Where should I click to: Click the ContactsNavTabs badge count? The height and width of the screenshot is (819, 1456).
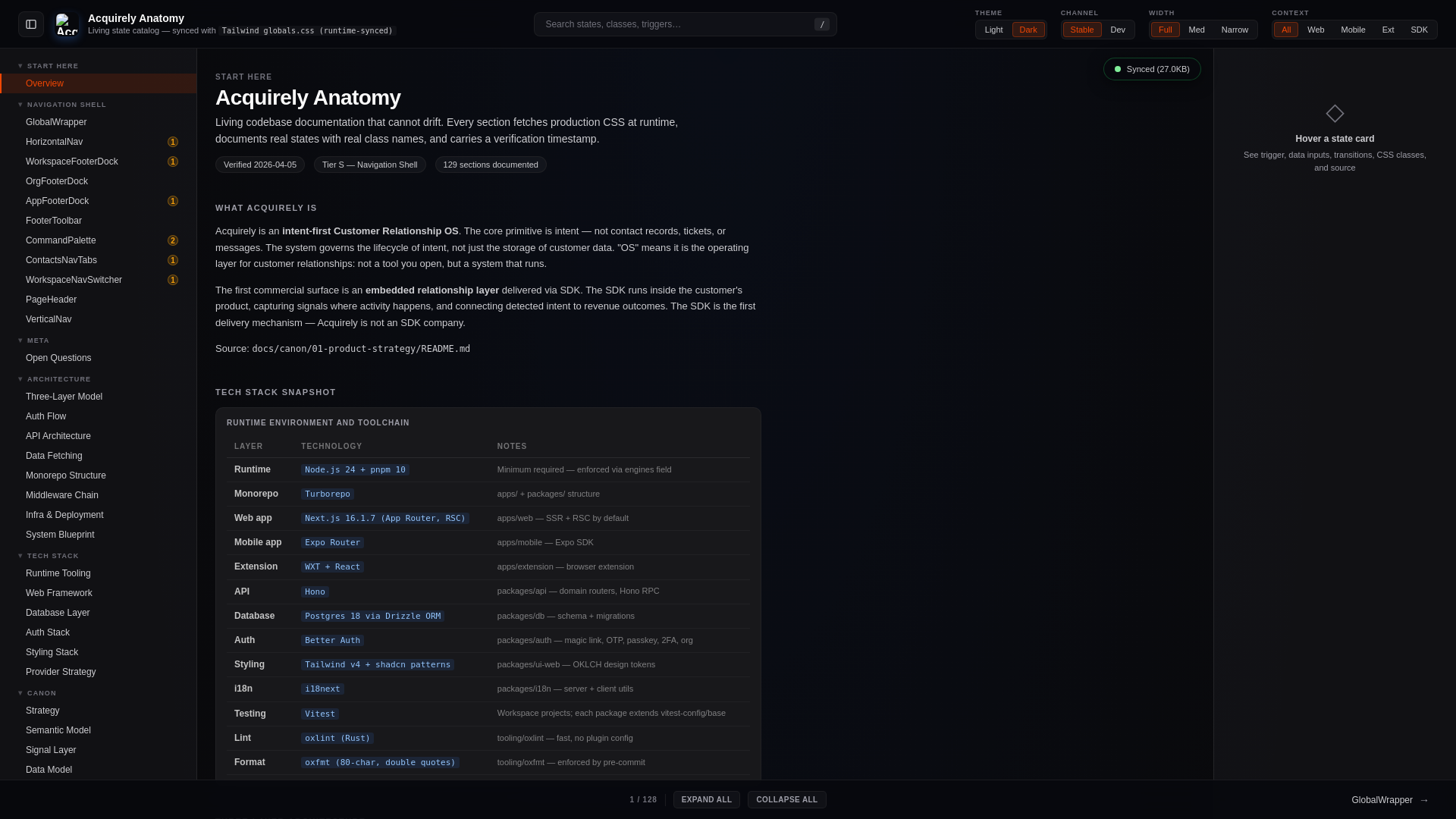click(x=173, y=260)
